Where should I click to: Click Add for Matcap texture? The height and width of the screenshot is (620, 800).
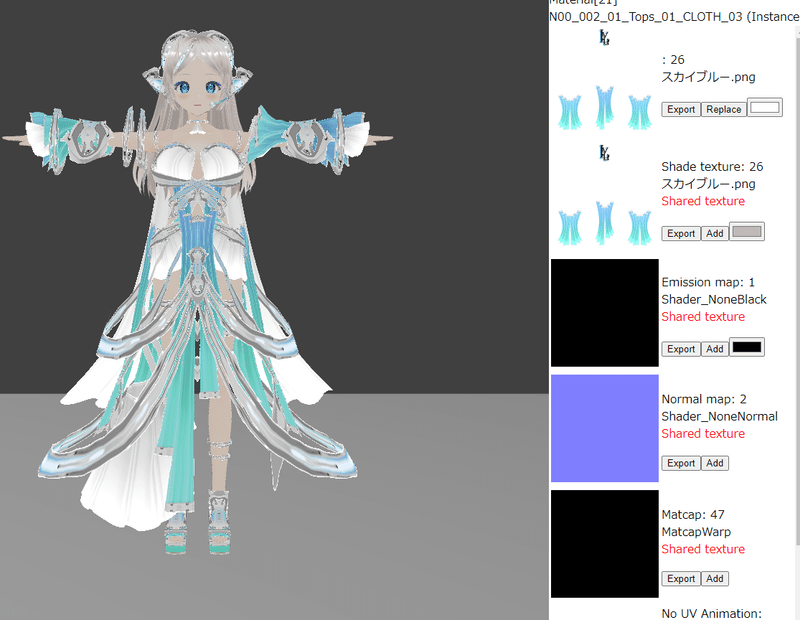coord(714,579)
